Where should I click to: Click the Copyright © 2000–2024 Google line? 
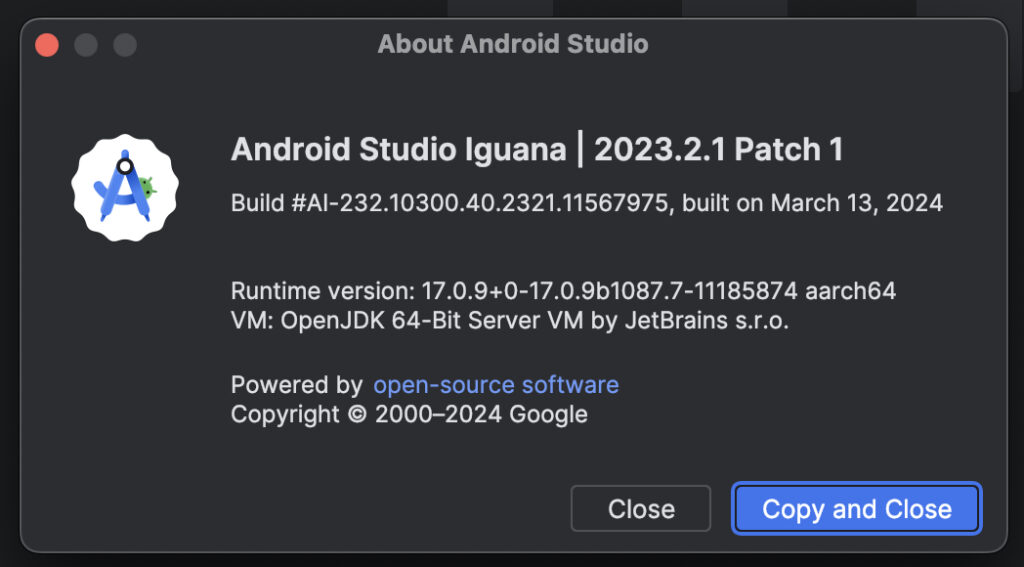[x=409, y=414]
